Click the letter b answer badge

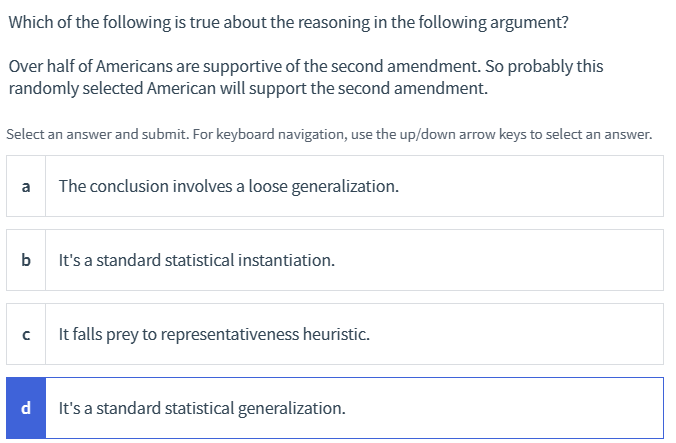(x=26, y=260)
